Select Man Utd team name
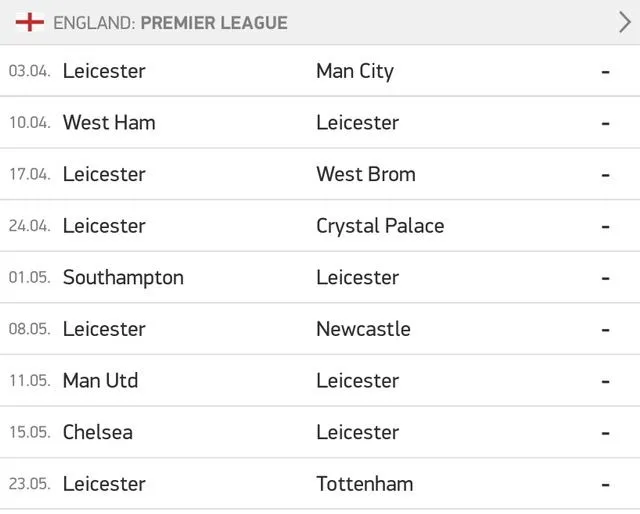Viewport: 640px width, 514px height. (100, 381)
